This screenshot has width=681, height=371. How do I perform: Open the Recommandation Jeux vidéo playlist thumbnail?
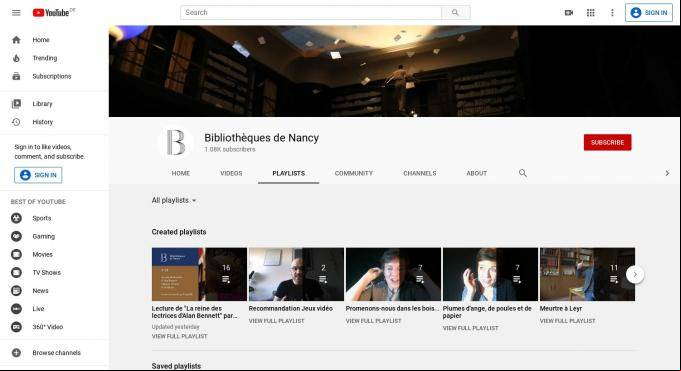tap(296, 274)
